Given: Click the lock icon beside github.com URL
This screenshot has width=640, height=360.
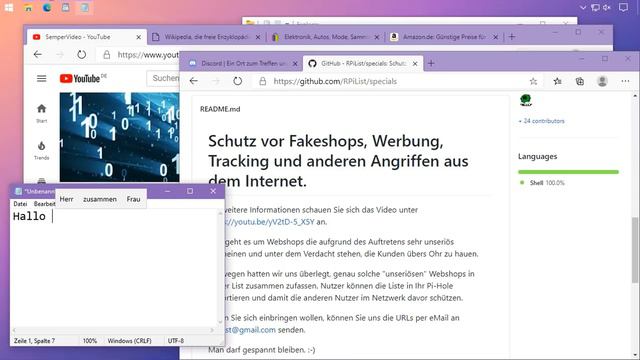Looking at the screenshot, I should pos(262,81).
